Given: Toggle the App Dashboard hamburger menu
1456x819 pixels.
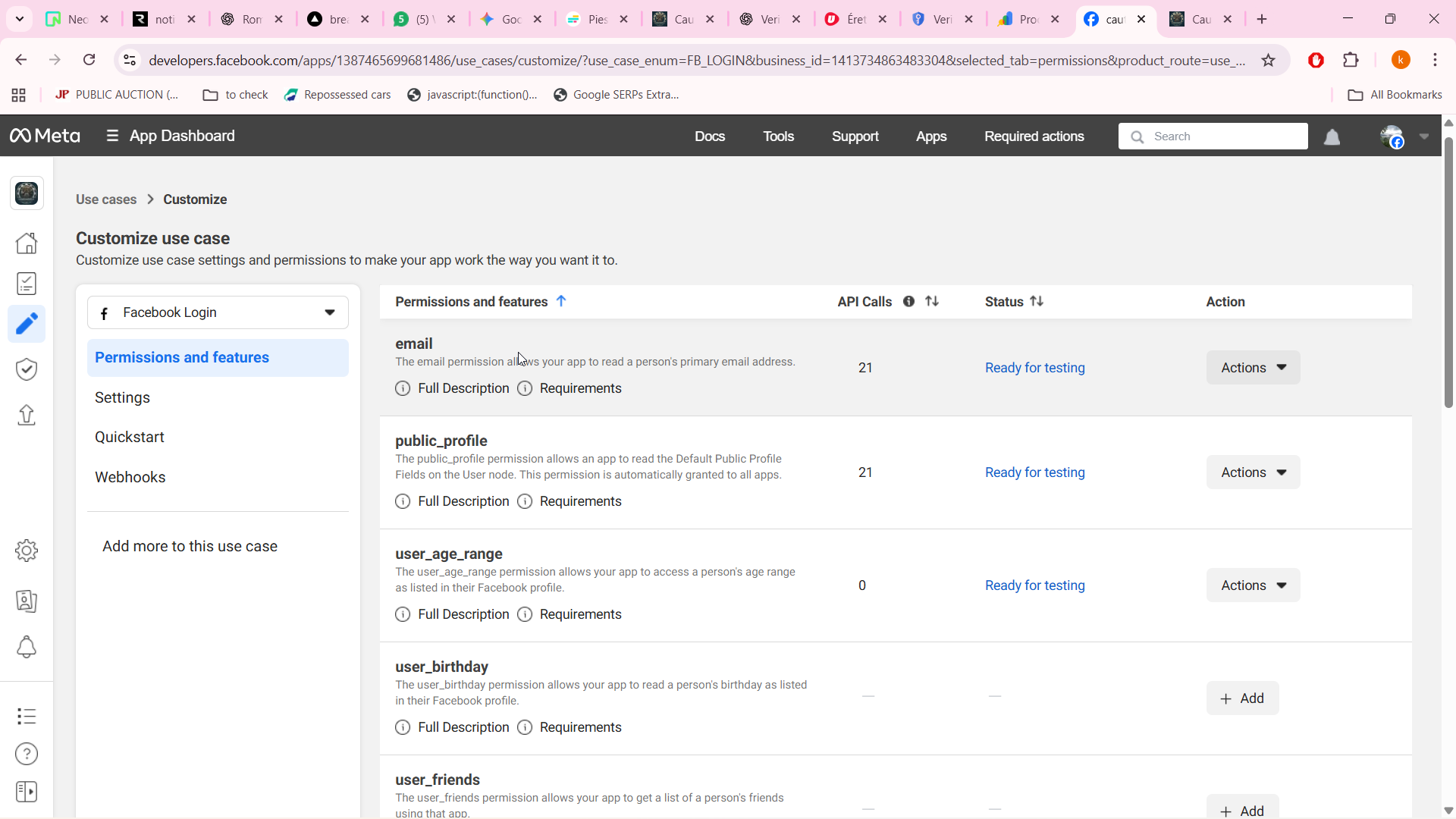Looking at the screenshot, I should pos(112,136).
